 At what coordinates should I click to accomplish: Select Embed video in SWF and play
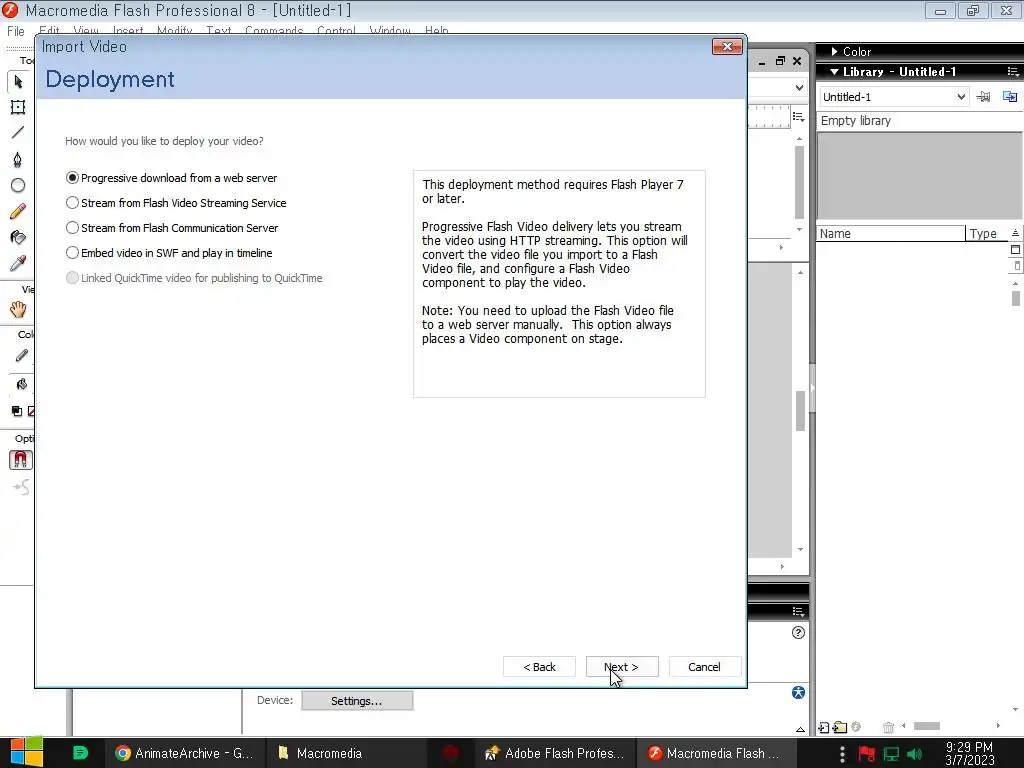pyautogui.click(x=169, y=253)
